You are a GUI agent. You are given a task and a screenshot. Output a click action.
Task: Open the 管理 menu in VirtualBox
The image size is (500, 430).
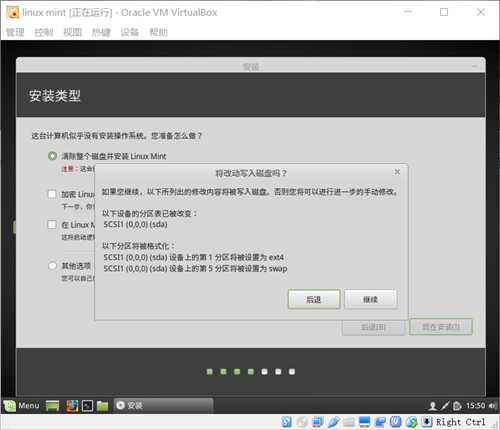[x=15, y=32]
